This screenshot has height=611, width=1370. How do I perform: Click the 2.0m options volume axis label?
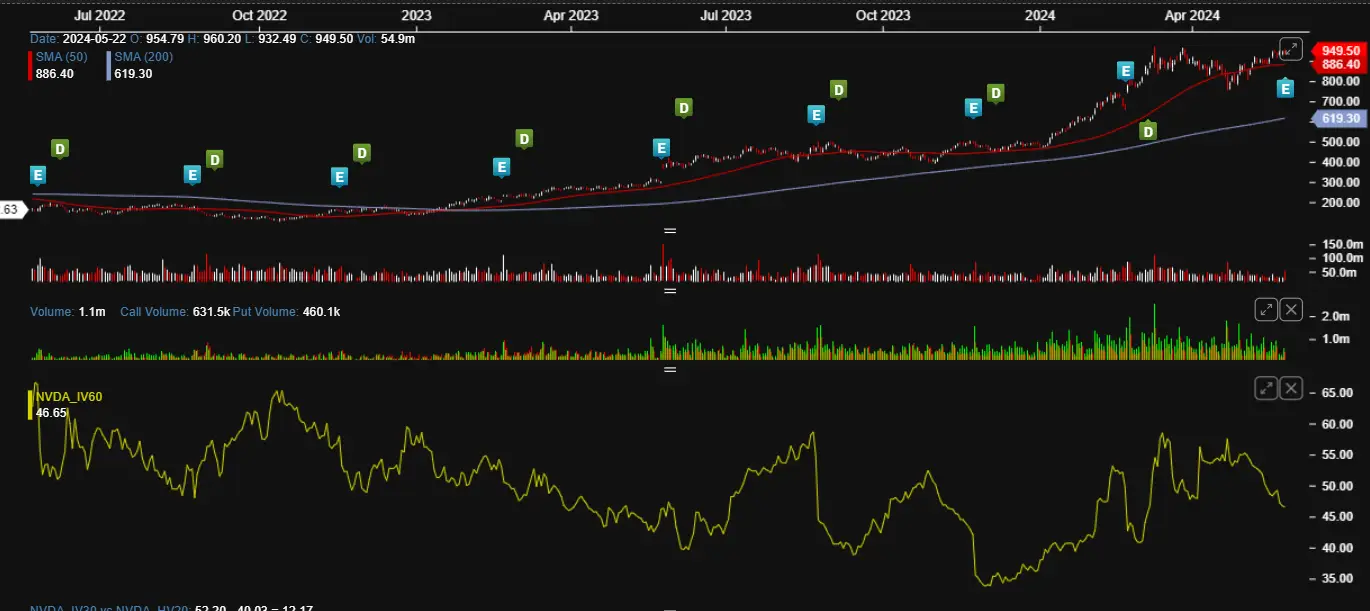(x=1337, y=316)
